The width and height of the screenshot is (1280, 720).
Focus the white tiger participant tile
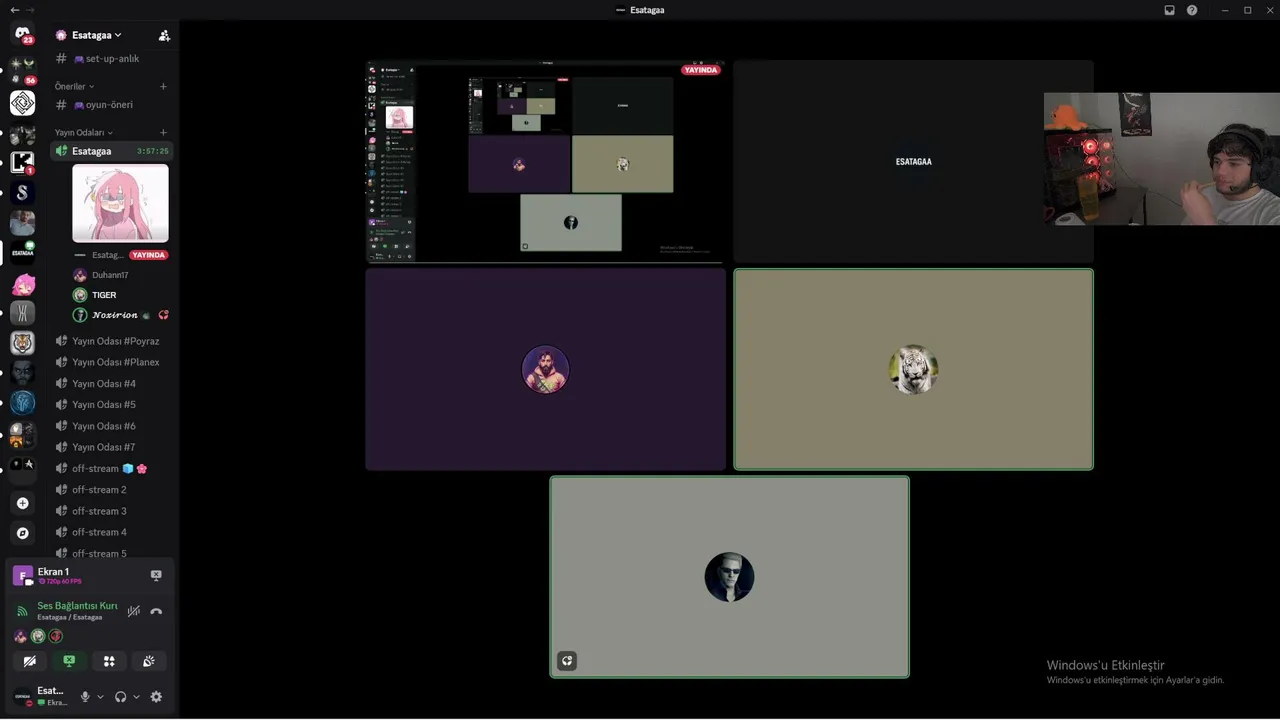[x=913, y=369]
